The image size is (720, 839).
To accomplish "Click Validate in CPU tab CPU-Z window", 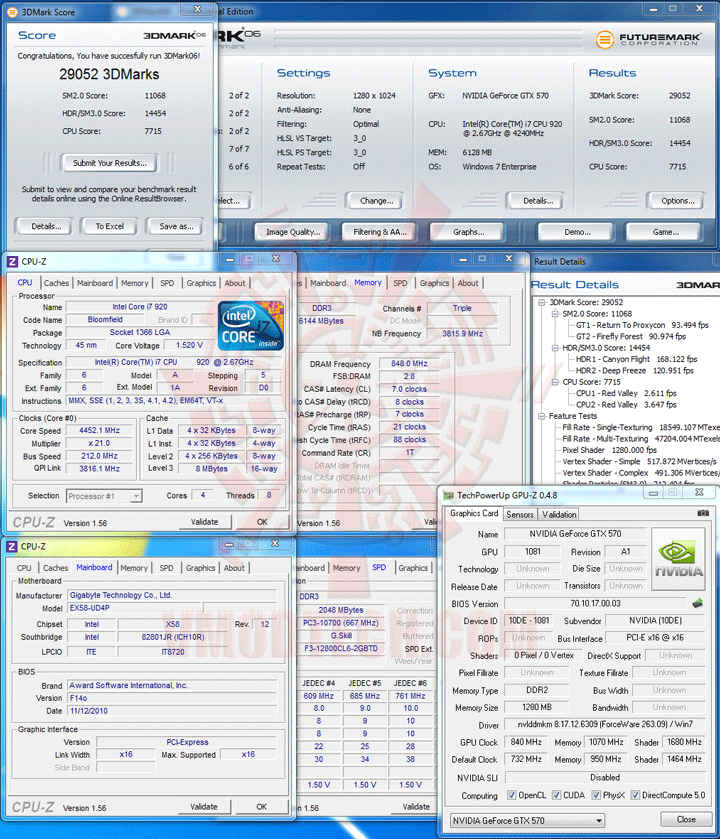I will click(204, 522).
